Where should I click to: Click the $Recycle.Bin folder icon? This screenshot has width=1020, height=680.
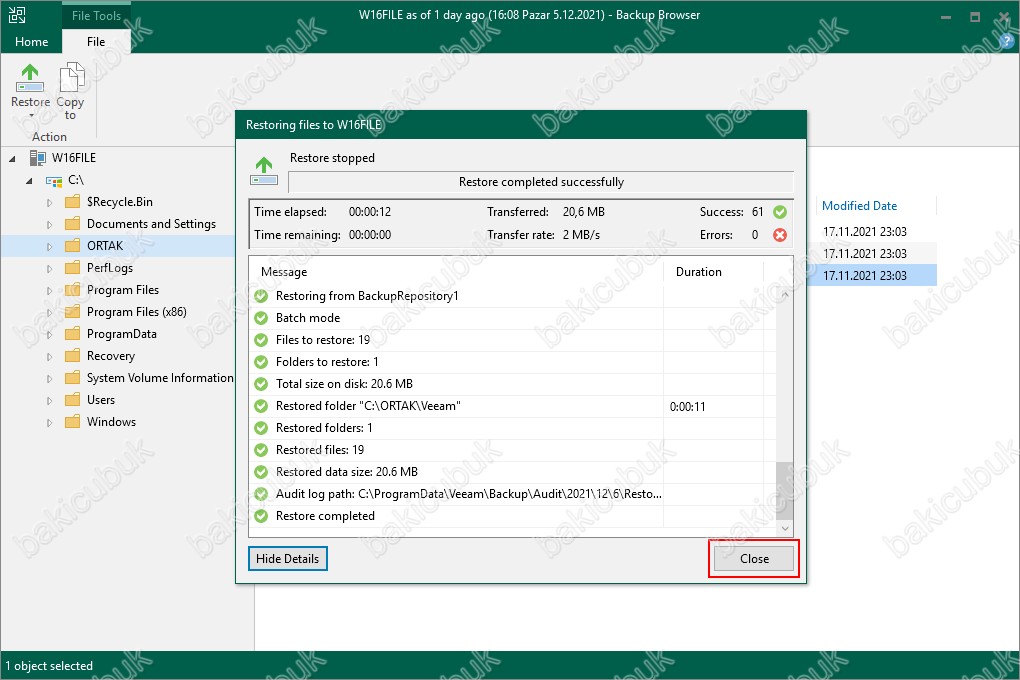pos(73,202)
